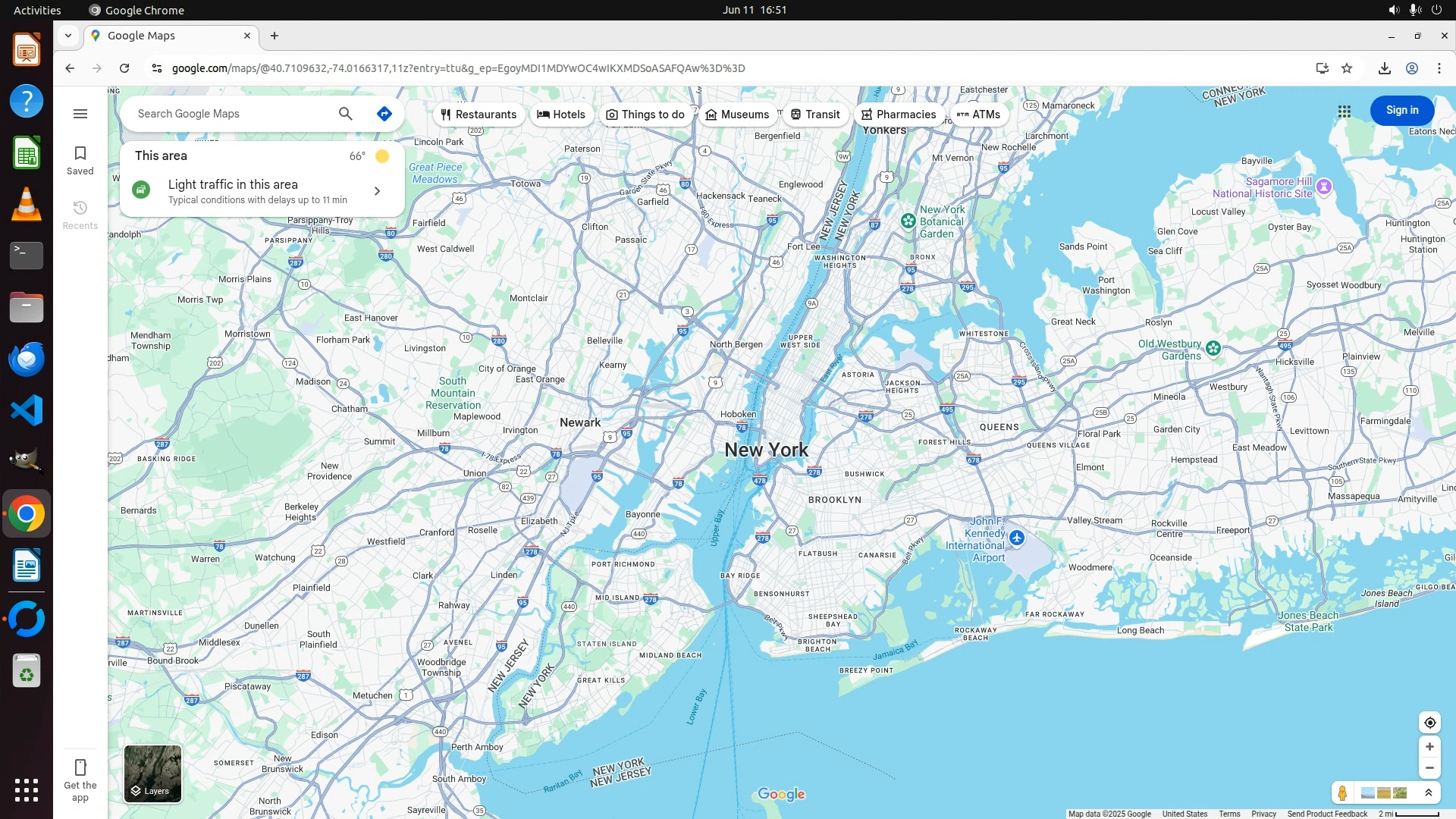Click the Directions arrow icon
The height and width of the screenshot is (819, 1456).
click(x=384, y=114)
